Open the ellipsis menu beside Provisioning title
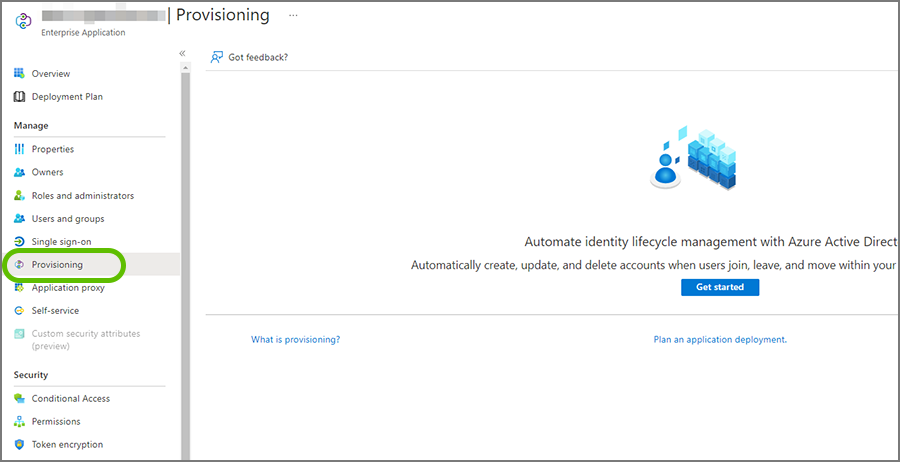The width and height of the screenshot is (900, 462). 293,15
